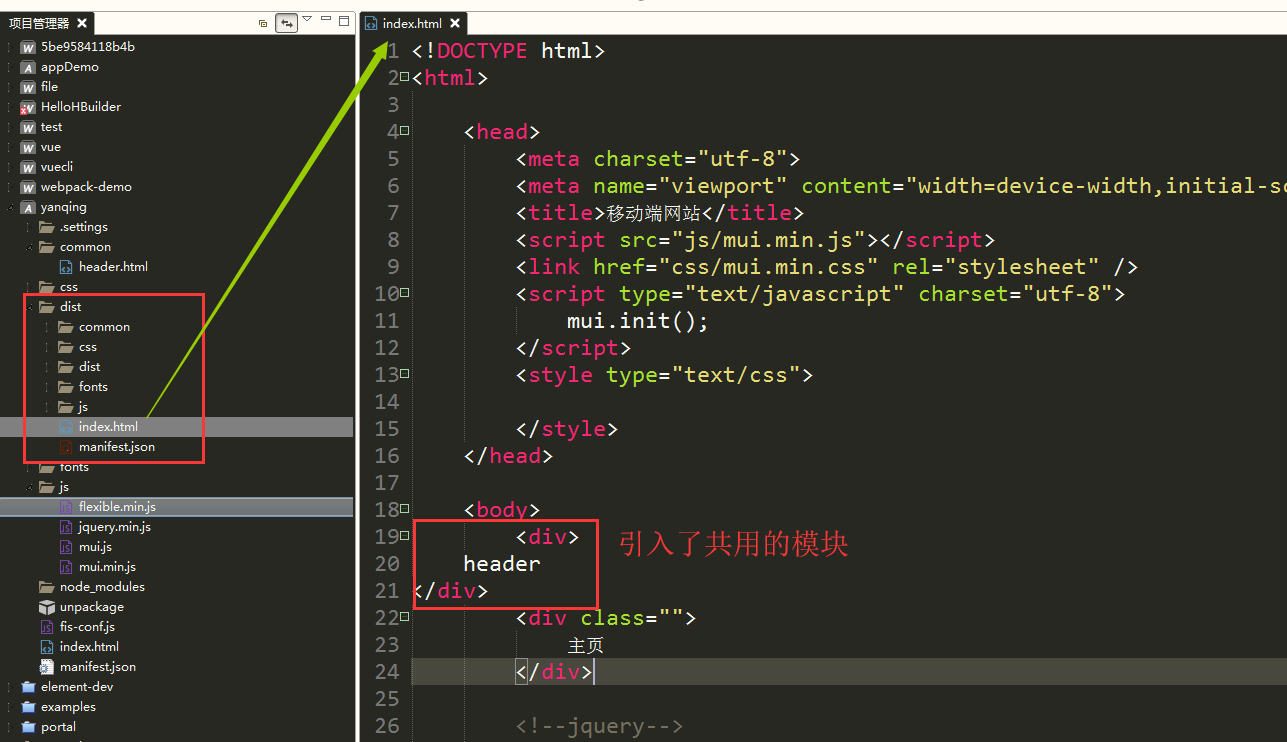Viewport: 1287px width, 742px height.
Task: Click the node_modules folder icon
Action: click(x=47, y=587)
